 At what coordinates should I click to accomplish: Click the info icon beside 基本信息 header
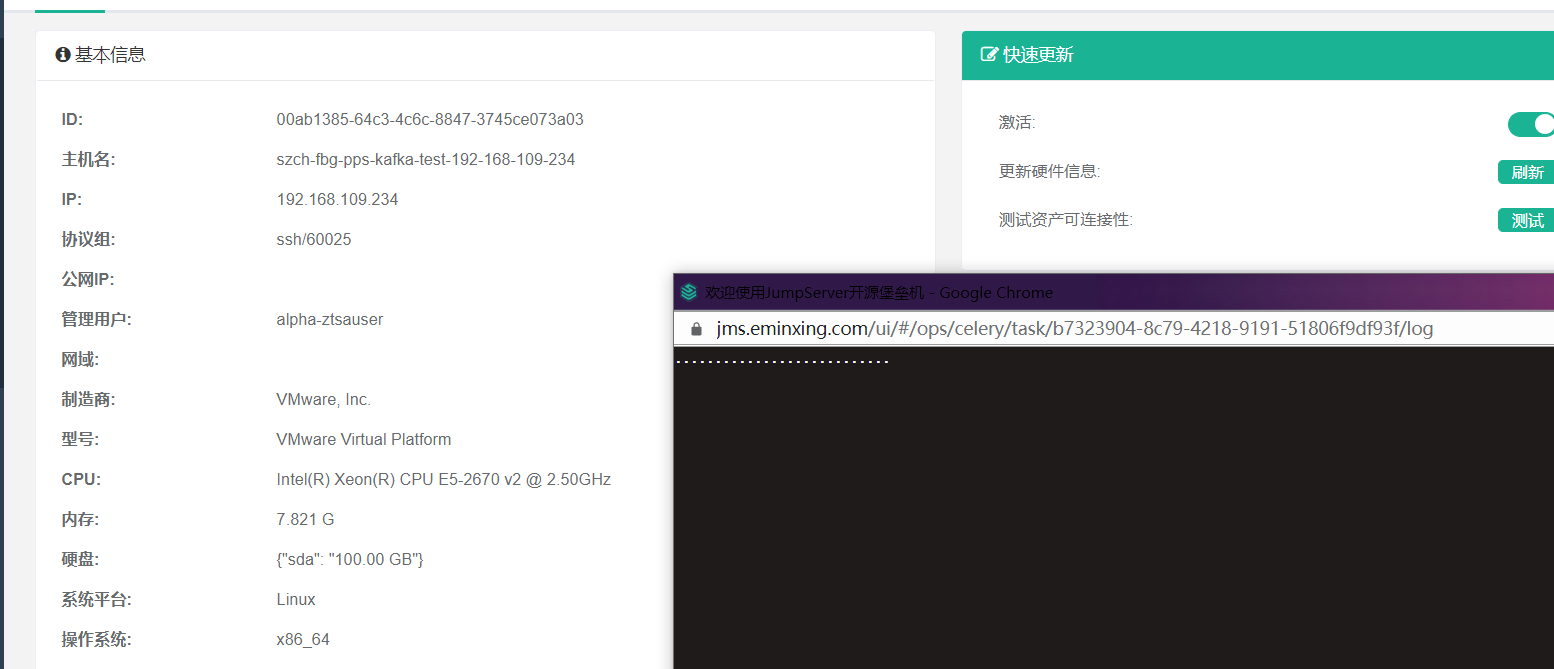(63, 54)
